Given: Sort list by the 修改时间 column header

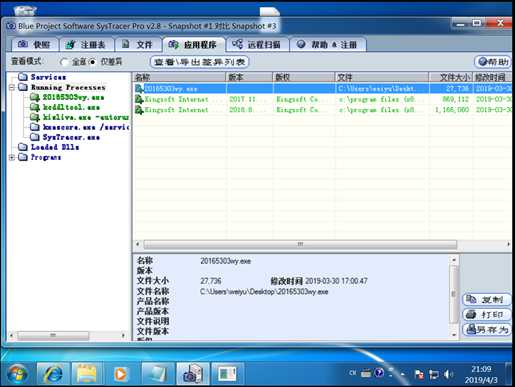Looking at the screenshot, I should click(x=492, y=77).
